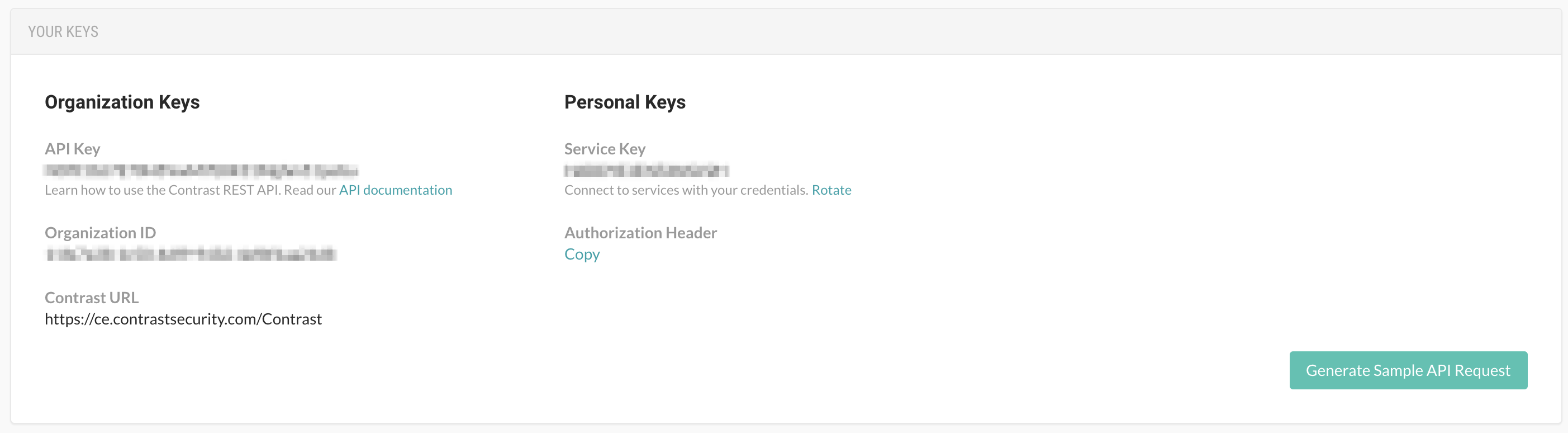Copy the Authorization Header value

[581, 254]
